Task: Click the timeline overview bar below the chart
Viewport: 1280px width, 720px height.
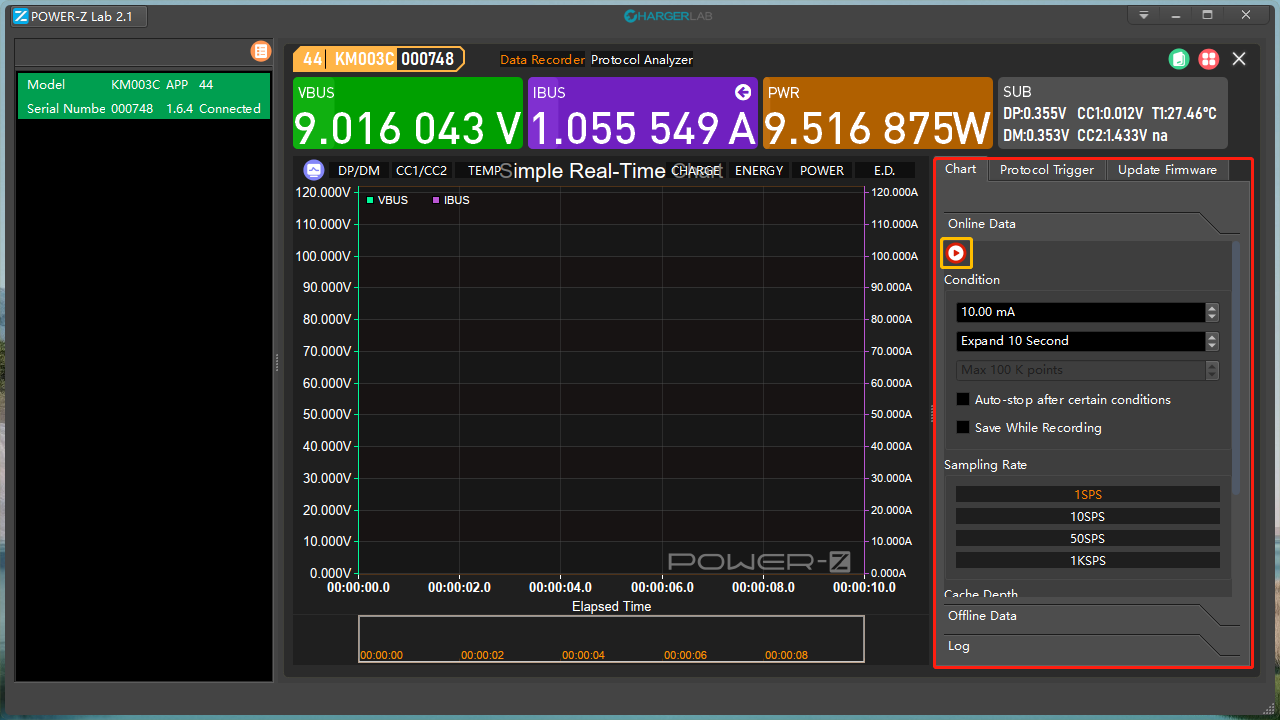Action: pyautogui.click(x=611, y=639)
